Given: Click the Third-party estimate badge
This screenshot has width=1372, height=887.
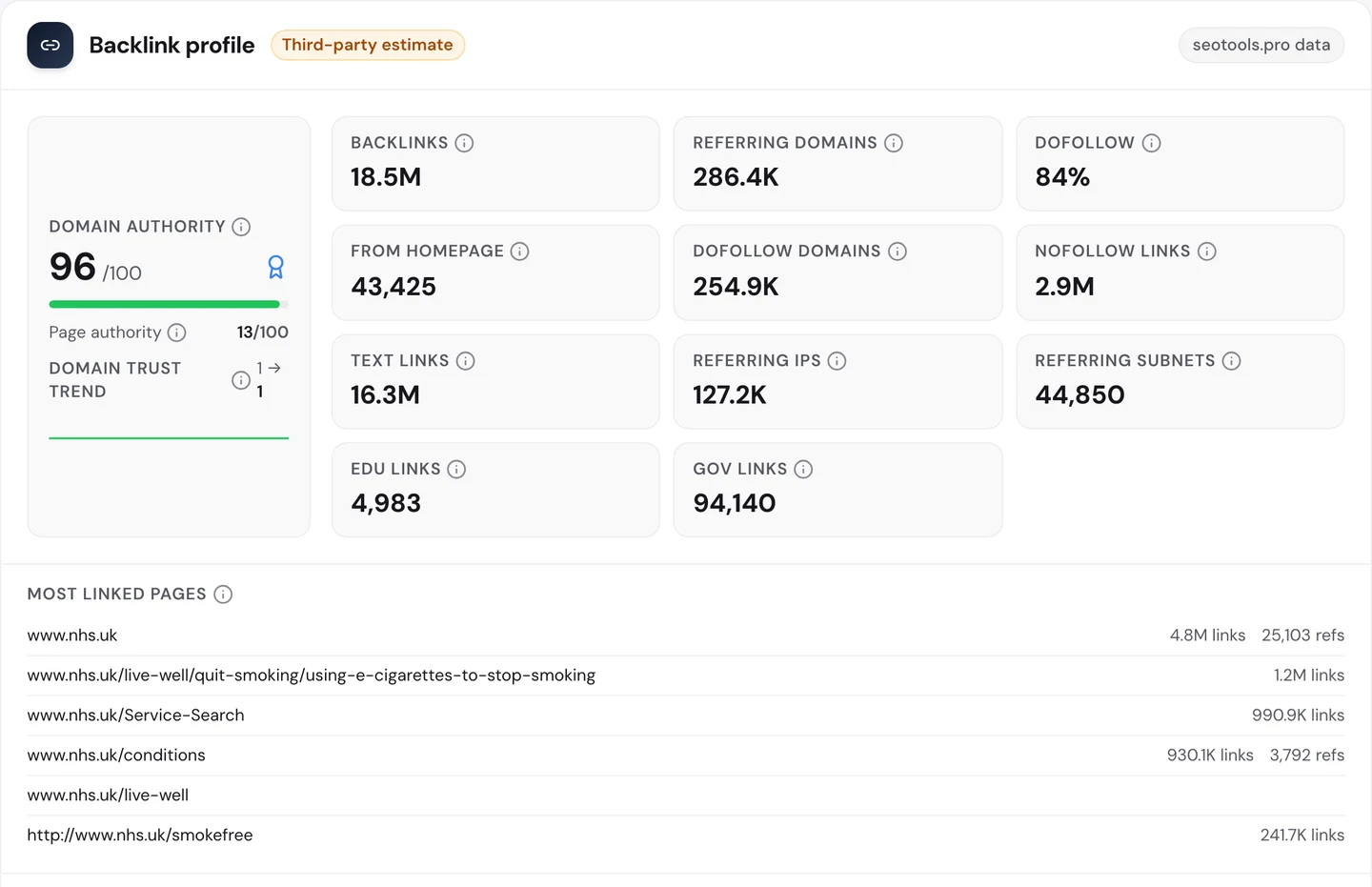Looking at the screenshot, I should pyautogui.click(x=368, y=45).
